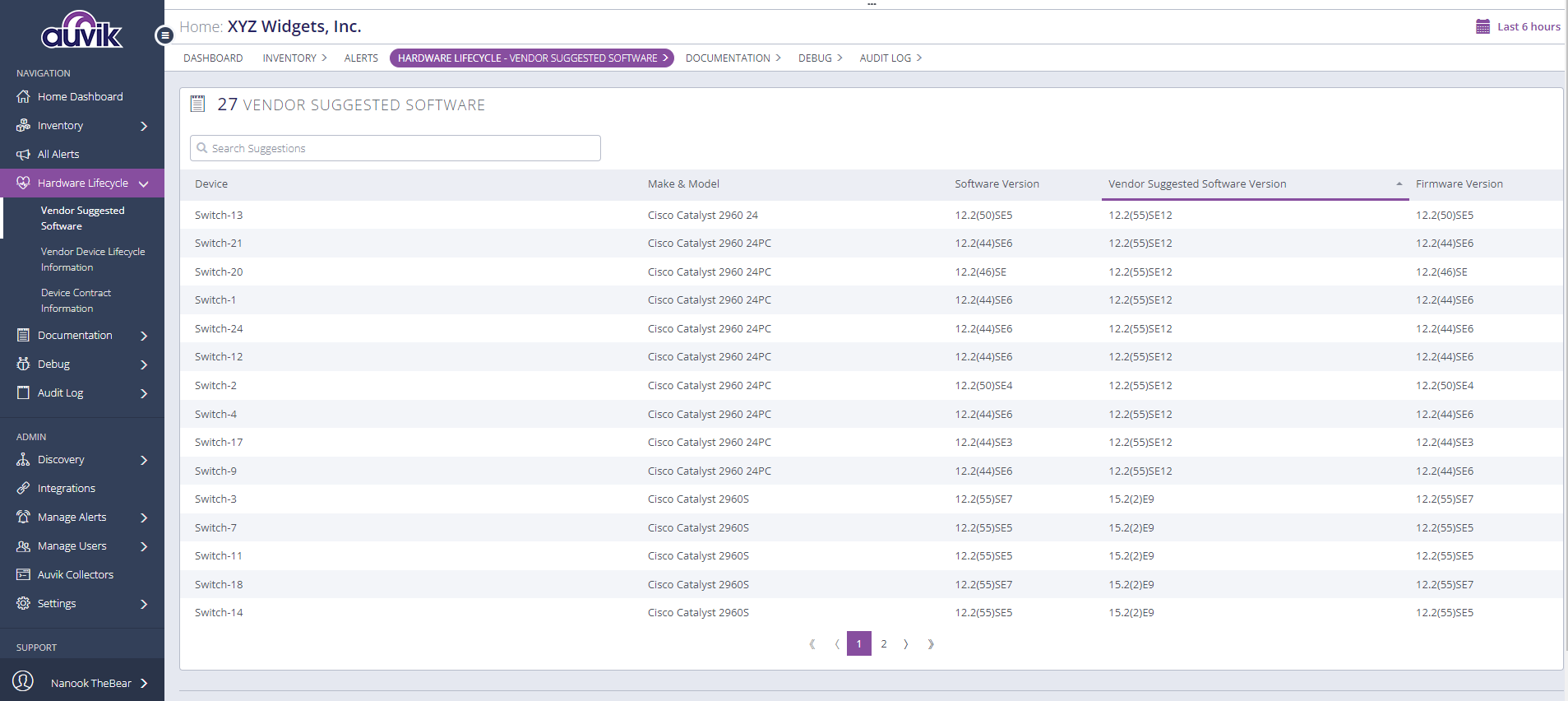Click the Documentation icon in the sidebar
Screen dimensions: 1568x701
23,335
